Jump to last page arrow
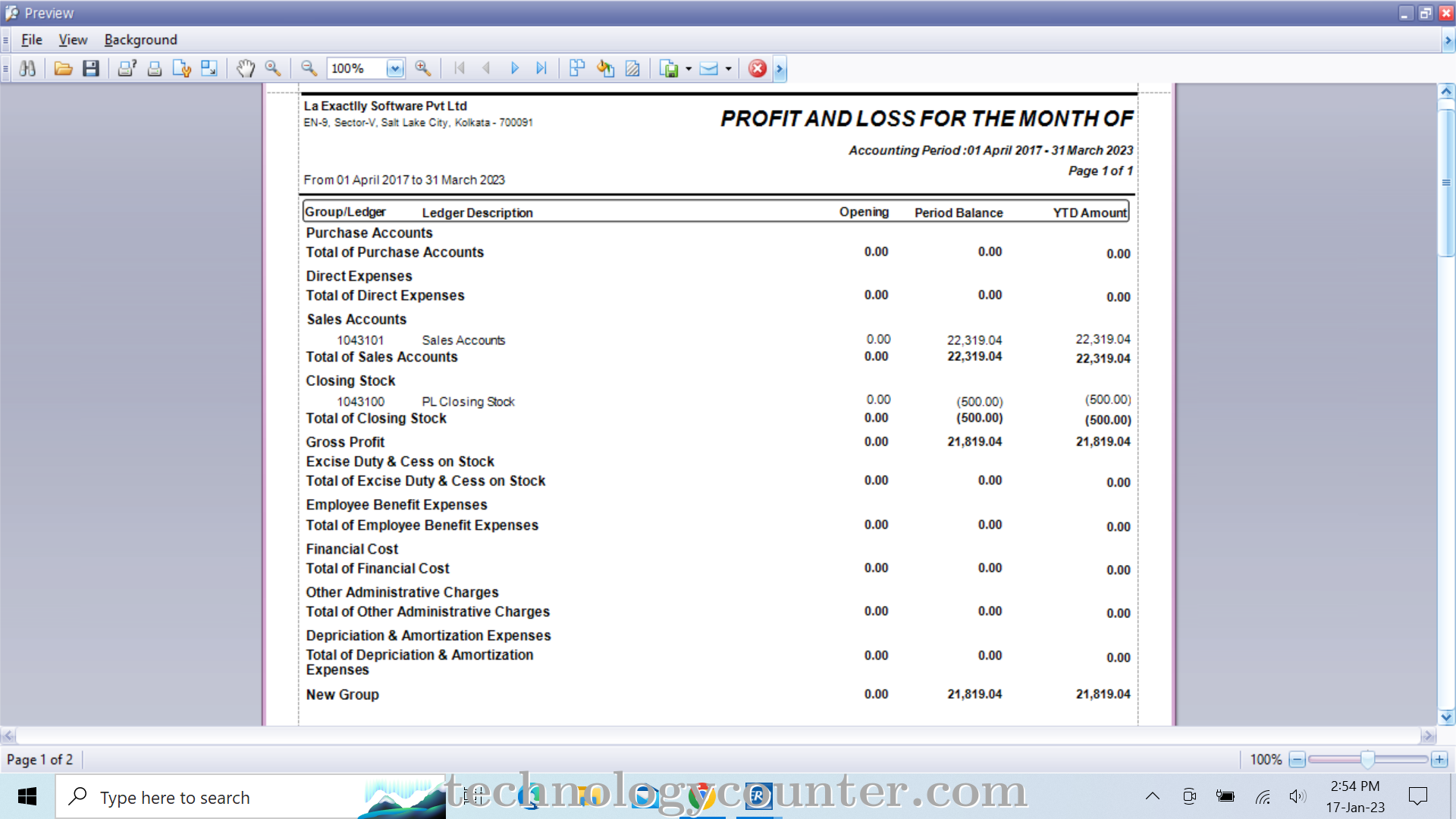This screenshot has width=1456, height=819. pos(541,69)
